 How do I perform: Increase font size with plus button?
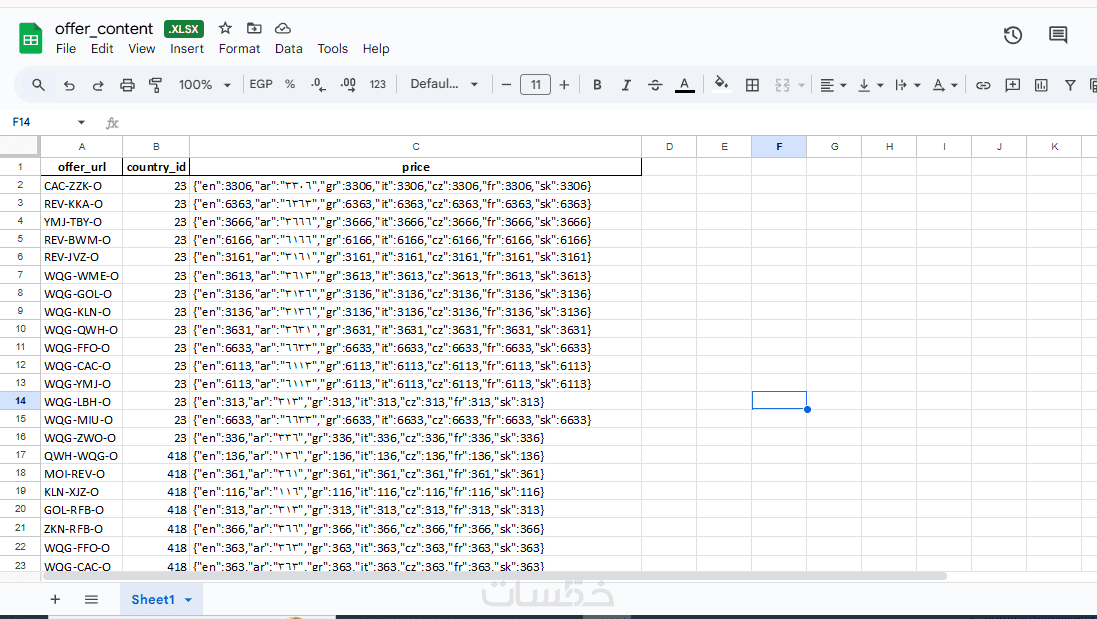(564, 85)
